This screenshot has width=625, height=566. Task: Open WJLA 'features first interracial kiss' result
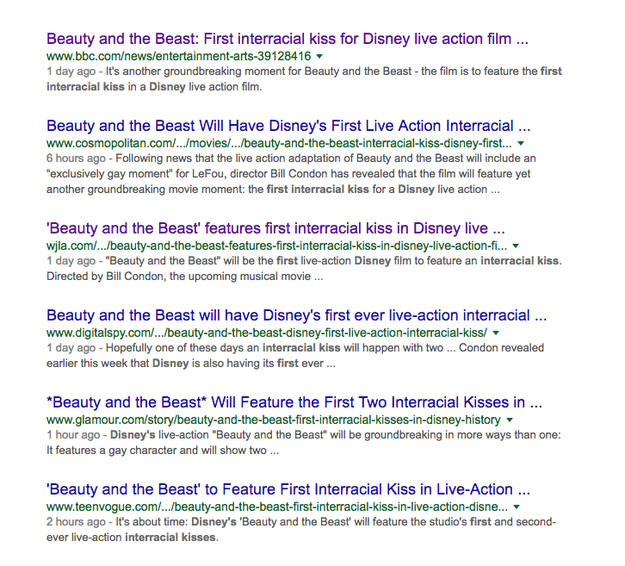pos(276,228)
